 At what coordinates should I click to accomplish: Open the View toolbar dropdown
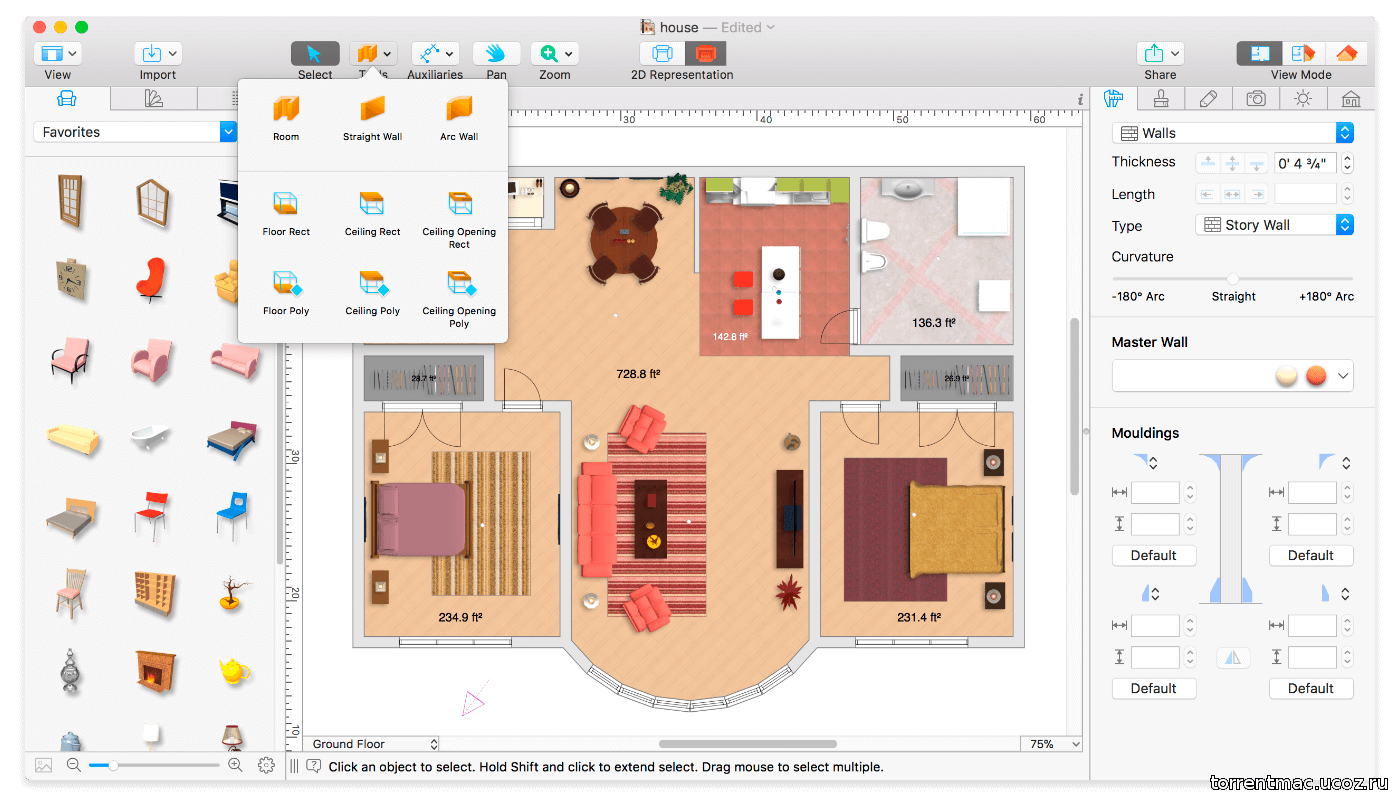[x=58, y=53]
